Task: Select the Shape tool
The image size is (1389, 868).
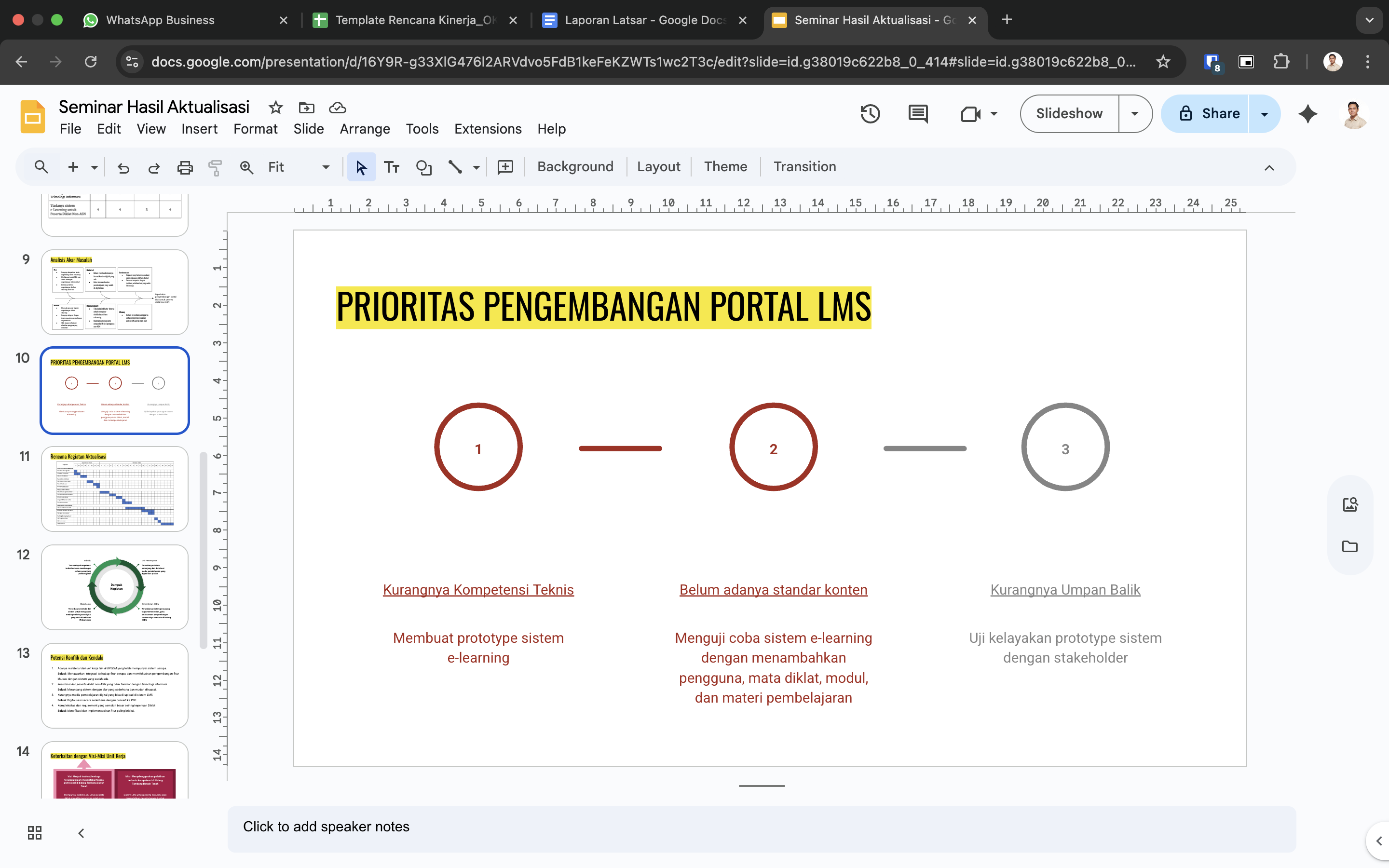Action: point(423,167)
